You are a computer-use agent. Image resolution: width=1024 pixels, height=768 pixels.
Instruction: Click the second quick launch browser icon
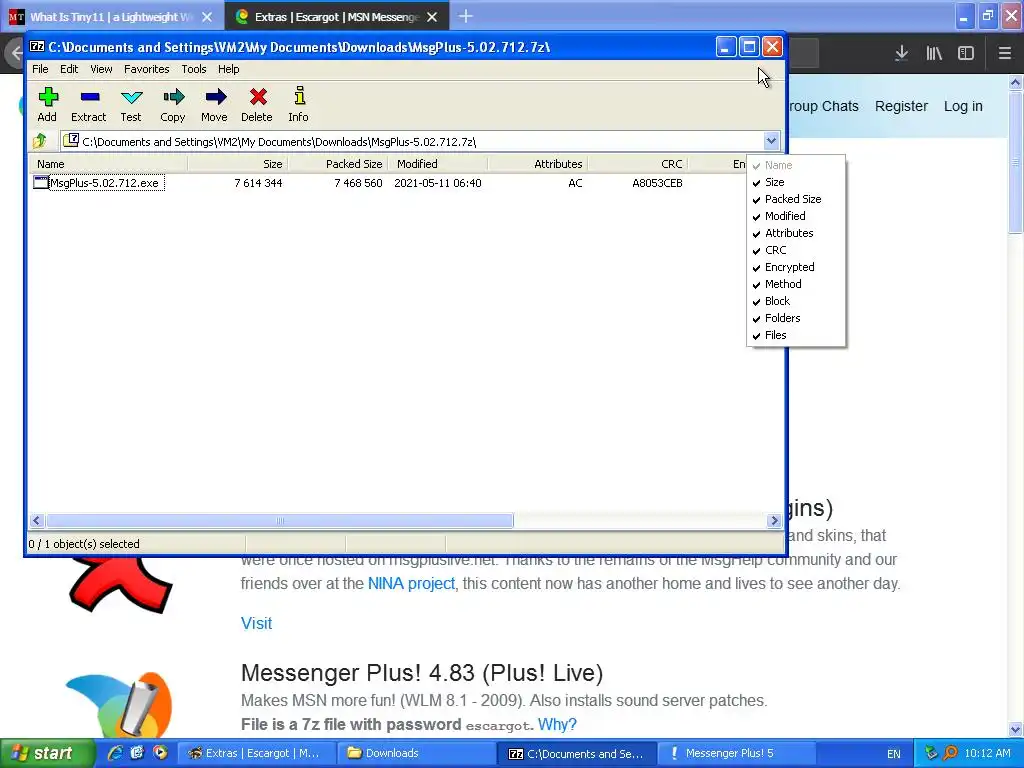[137, 753]
